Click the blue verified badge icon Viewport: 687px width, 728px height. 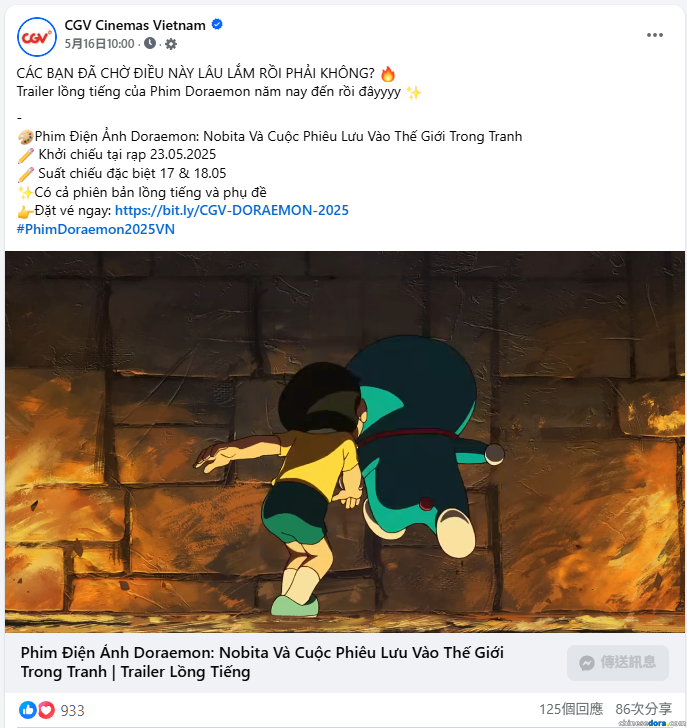pyautogui.click(x=217, y=25)
